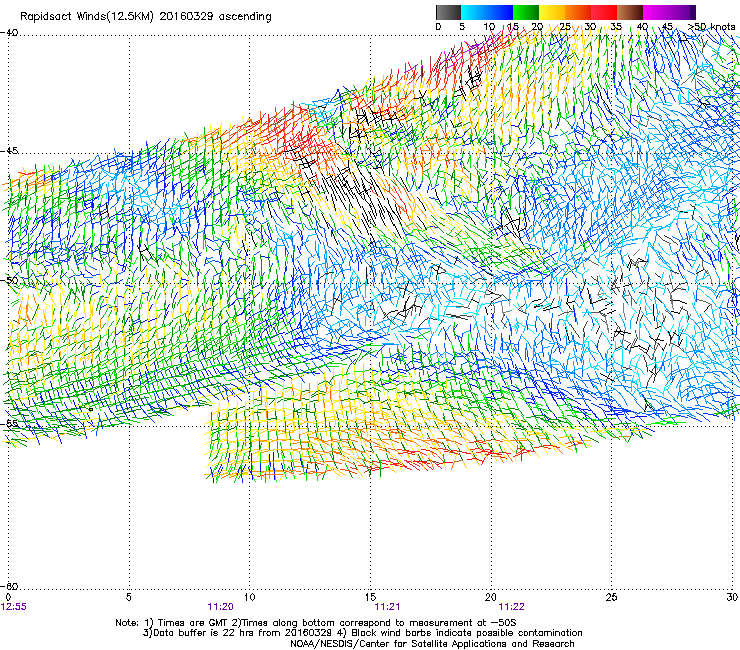Click the purple 12:55 time label
Screen dimensions: 740x650
click(x=14, y=607)
